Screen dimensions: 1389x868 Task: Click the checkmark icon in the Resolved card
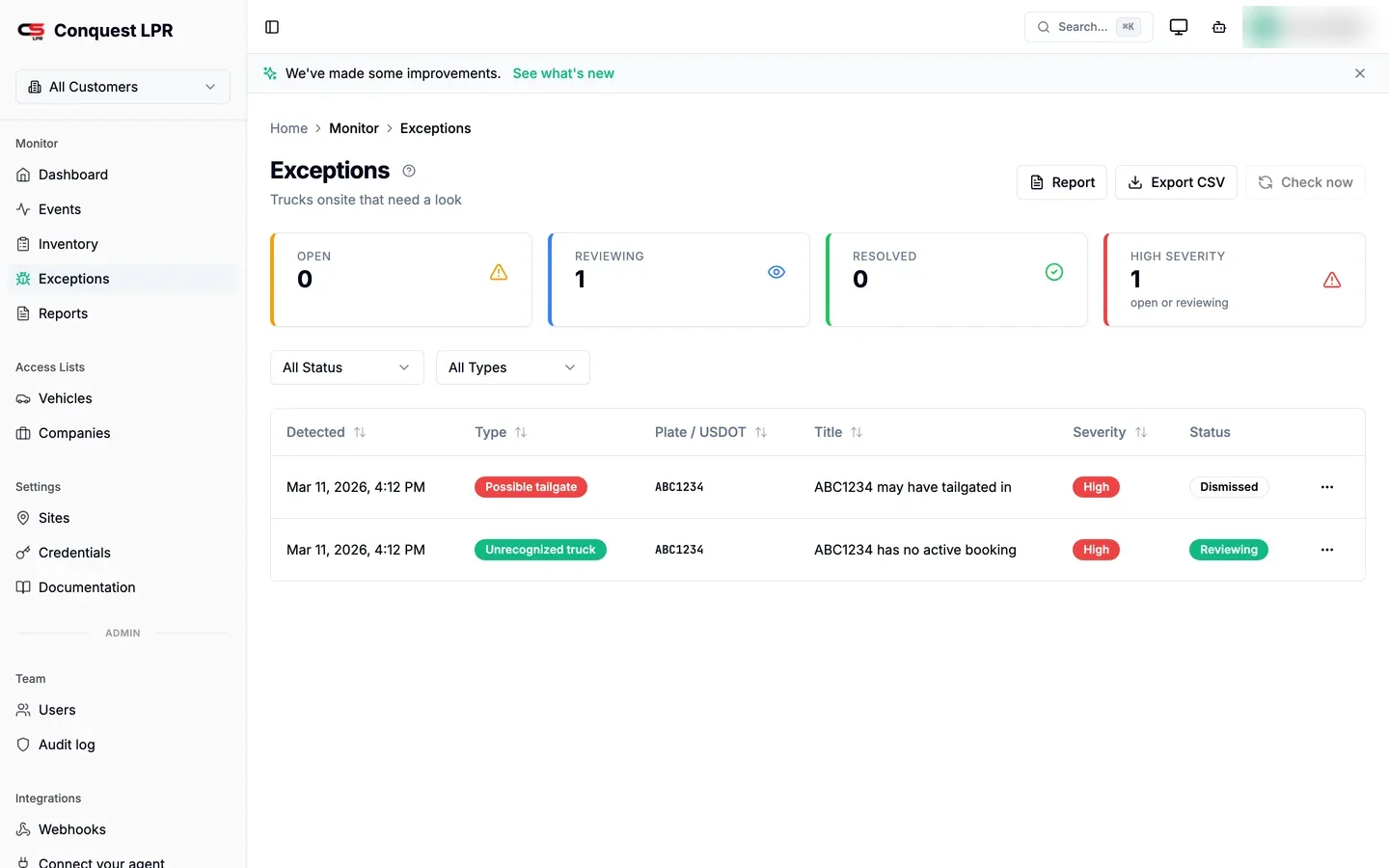[x=1054, y=272]
